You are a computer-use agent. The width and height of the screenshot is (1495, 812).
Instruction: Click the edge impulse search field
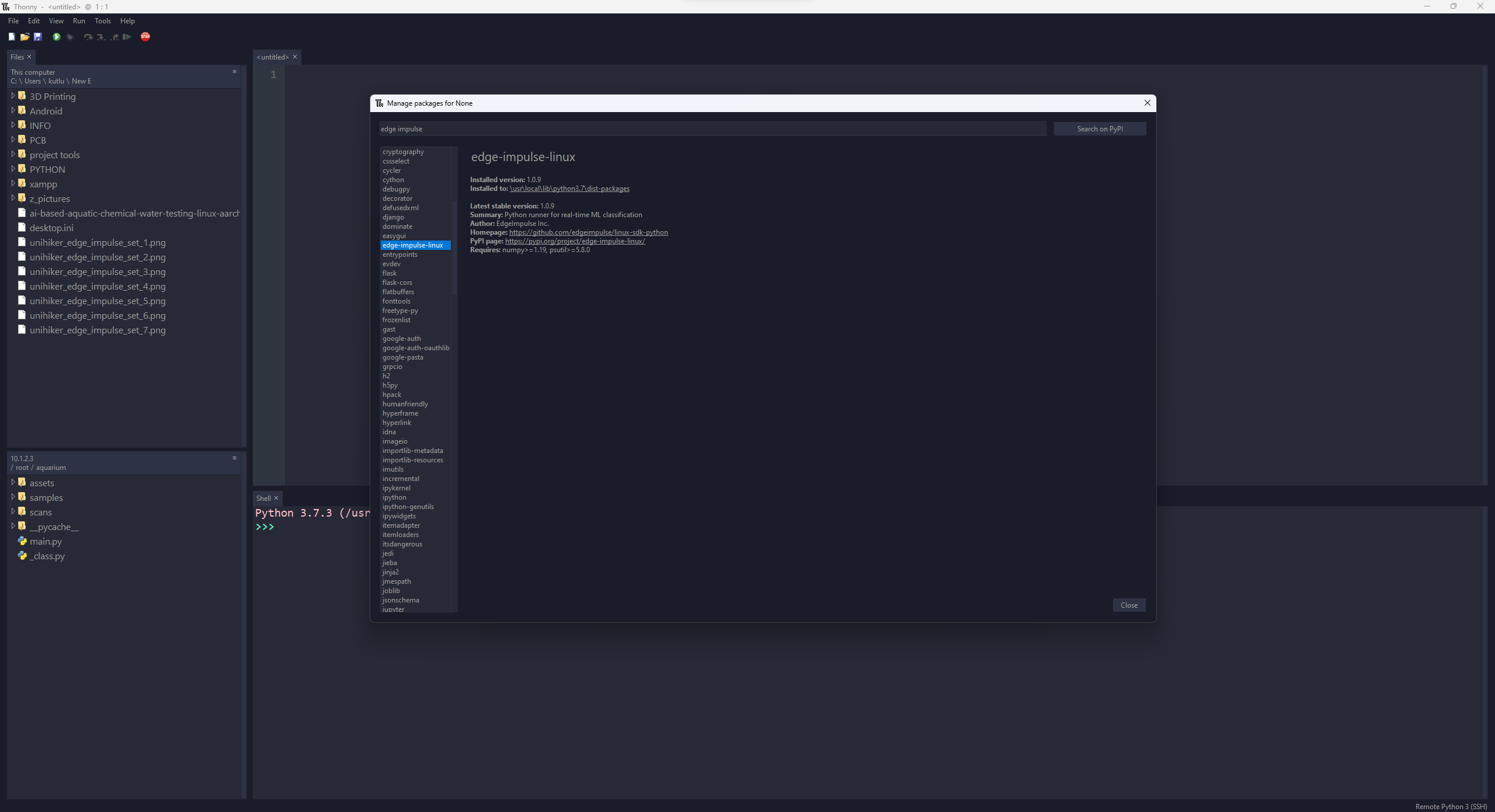(712, 129)
